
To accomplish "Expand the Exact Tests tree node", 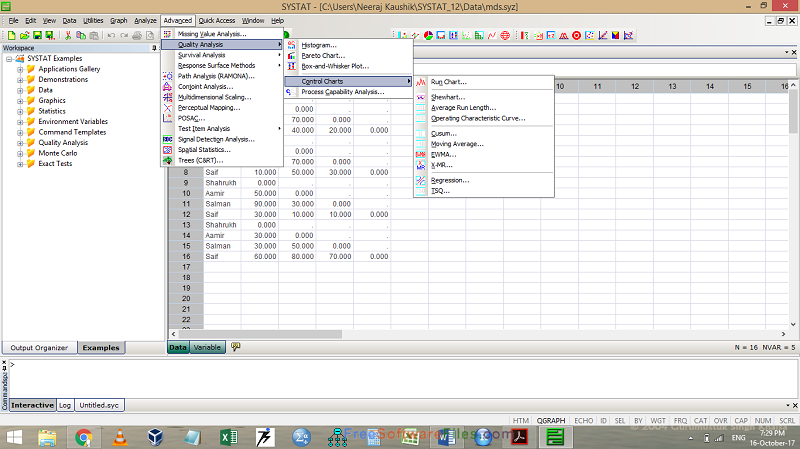I will click(20, 164).
